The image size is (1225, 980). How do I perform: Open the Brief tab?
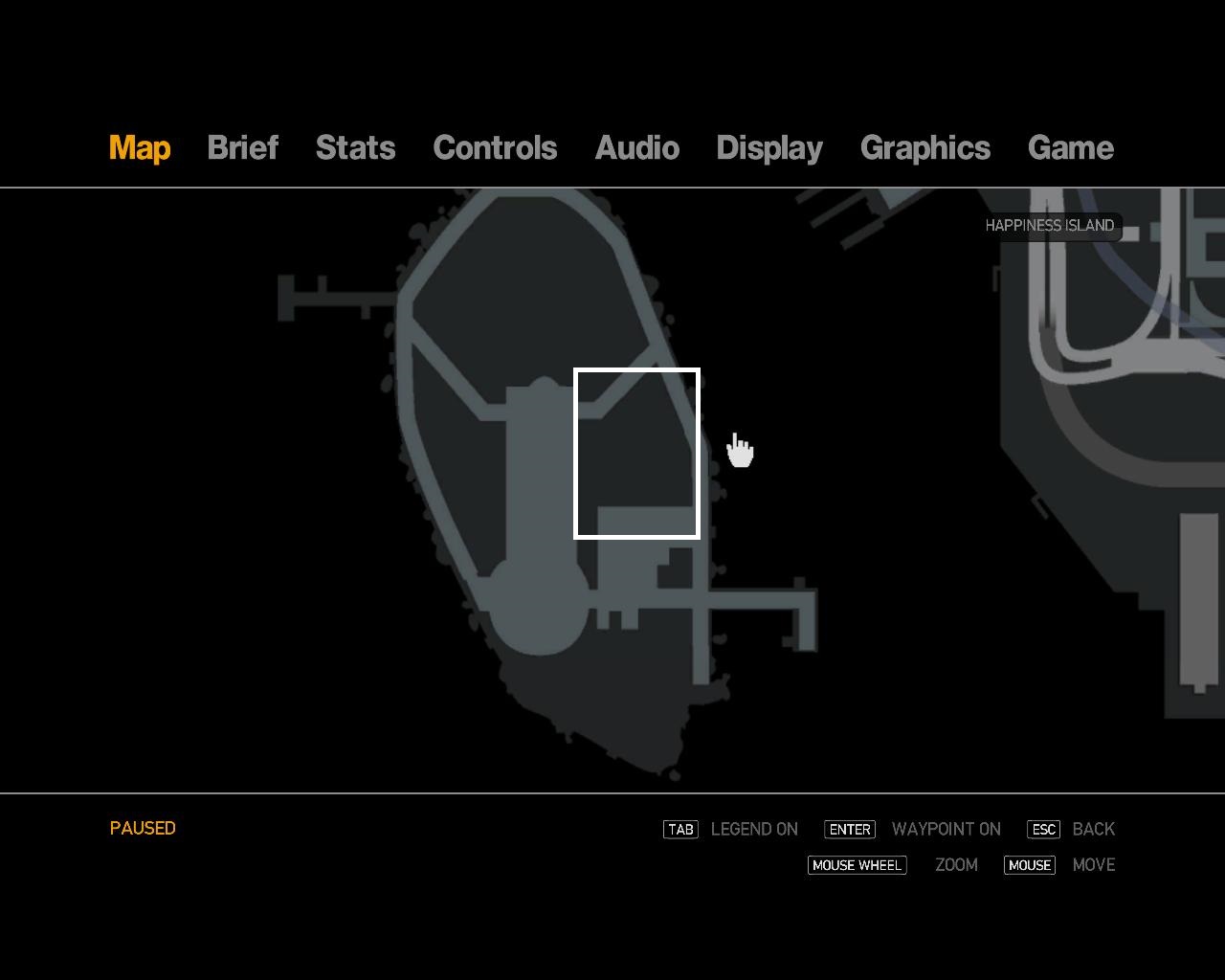(x=242, y=147)
